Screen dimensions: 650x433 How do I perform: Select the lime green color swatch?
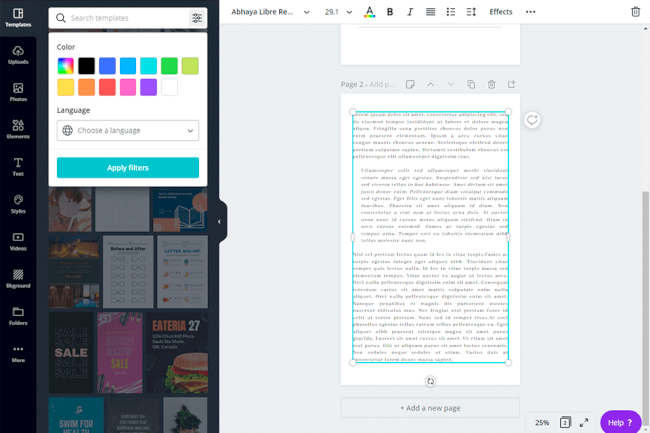point(190,66)
